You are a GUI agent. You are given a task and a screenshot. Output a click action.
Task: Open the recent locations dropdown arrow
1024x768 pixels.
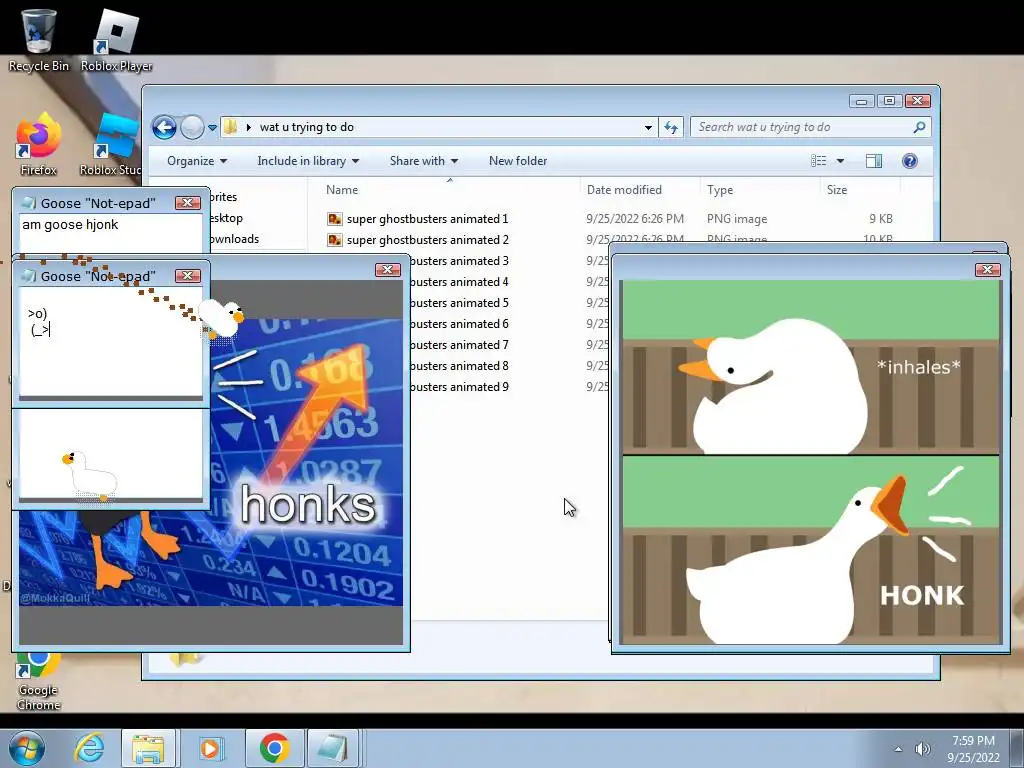(x=212, y=128)
